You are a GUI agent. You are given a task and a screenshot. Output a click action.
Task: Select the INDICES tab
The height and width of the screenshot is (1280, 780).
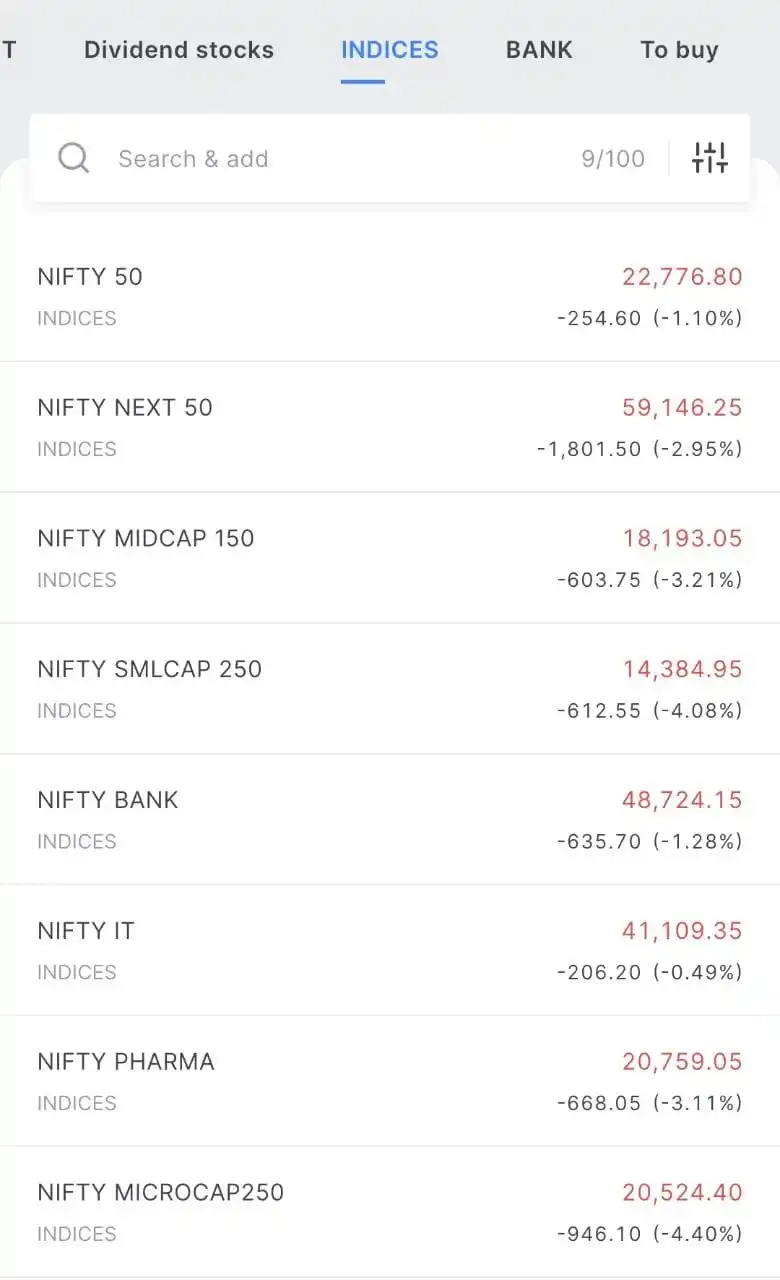(390, 50)
